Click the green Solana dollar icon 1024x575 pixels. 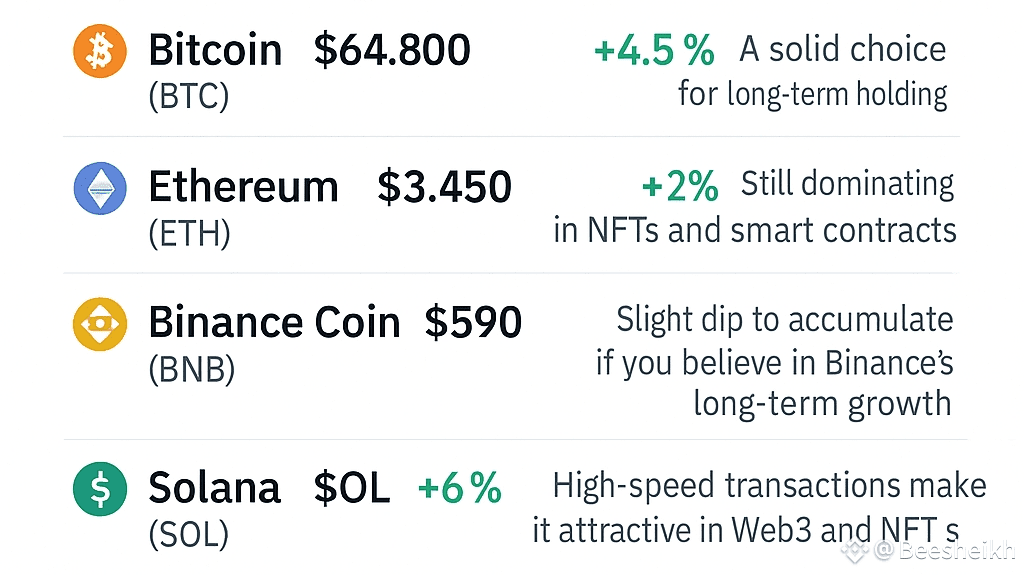[100, 489]
